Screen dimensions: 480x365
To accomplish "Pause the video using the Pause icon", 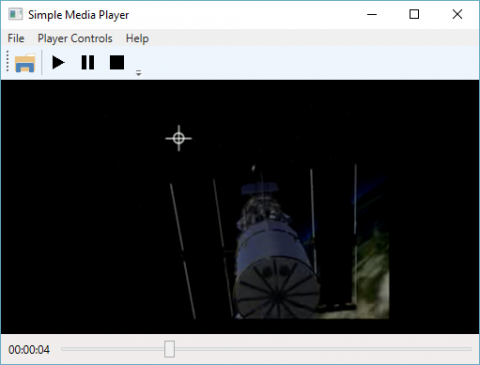I will tap(88, 63).
